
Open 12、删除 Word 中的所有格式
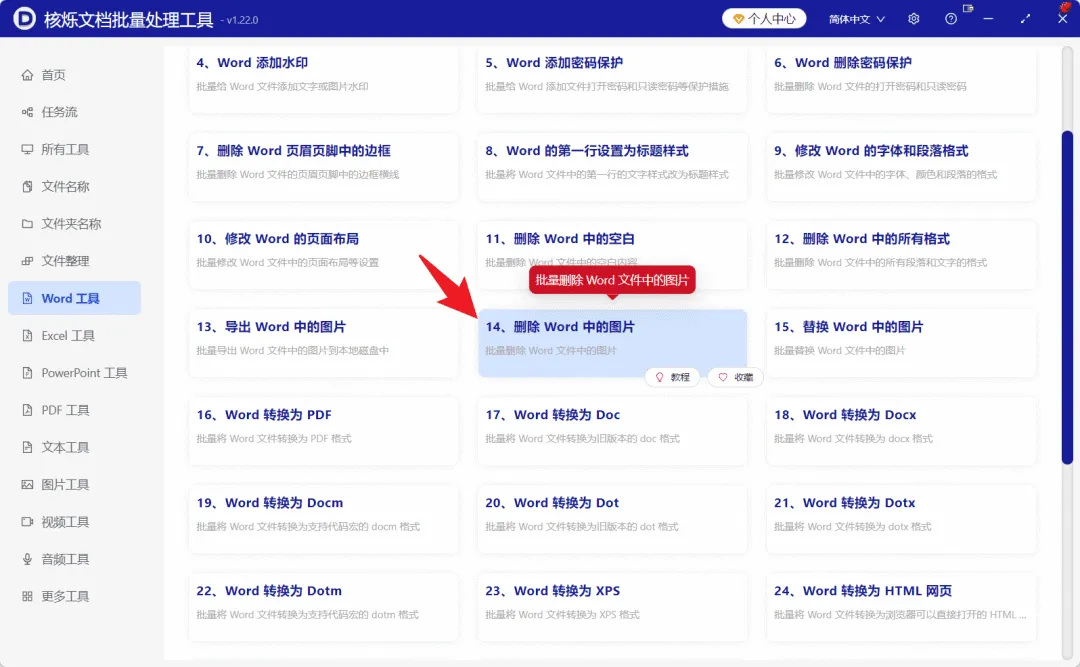coord(901,255)
